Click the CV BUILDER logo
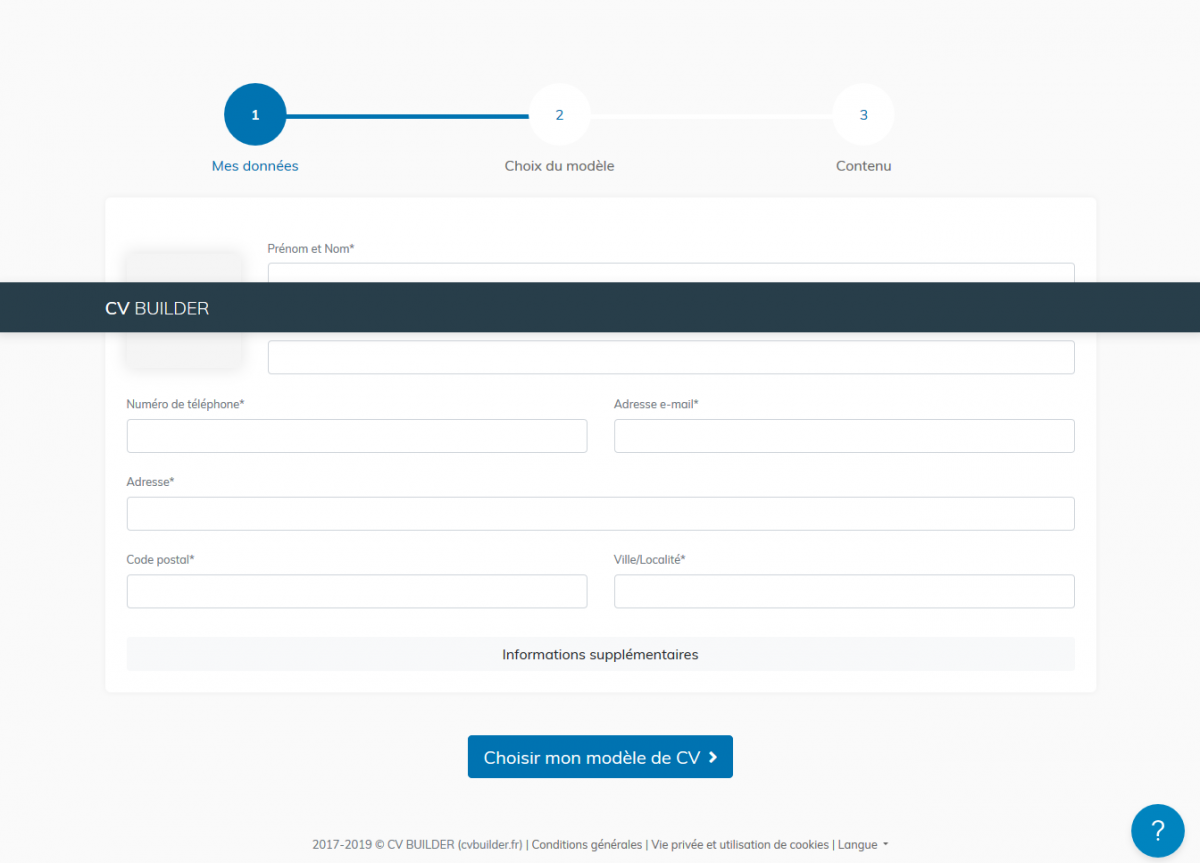The height and width of the screenshot is (863, 1200). tap(157, 308)
